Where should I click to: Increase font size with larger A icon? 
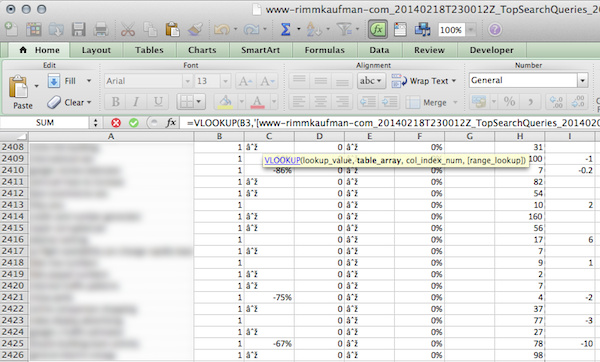tap(245, 81)
